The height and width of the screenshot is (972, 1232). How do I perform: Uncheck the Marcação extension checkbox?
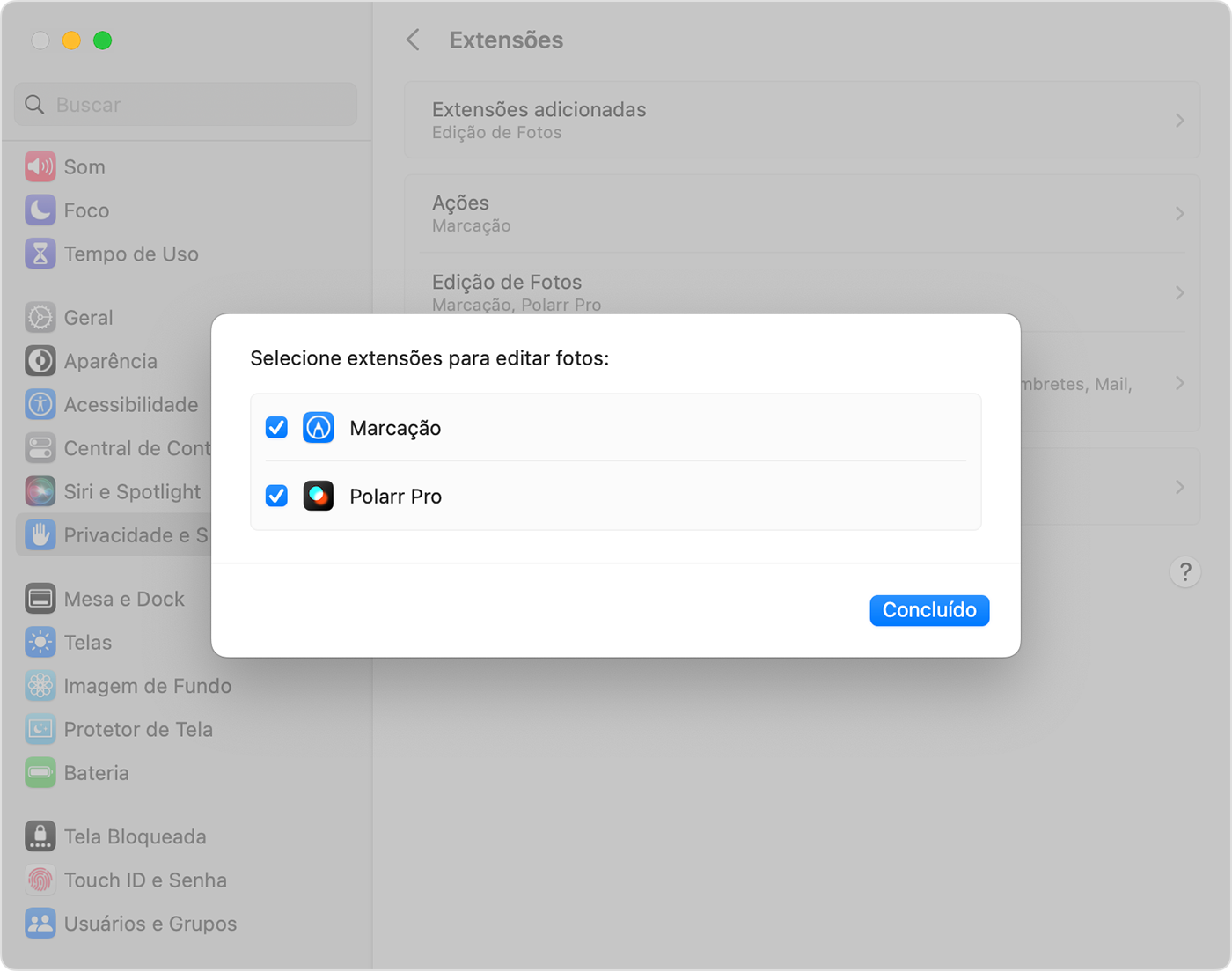tap(275, 428)
